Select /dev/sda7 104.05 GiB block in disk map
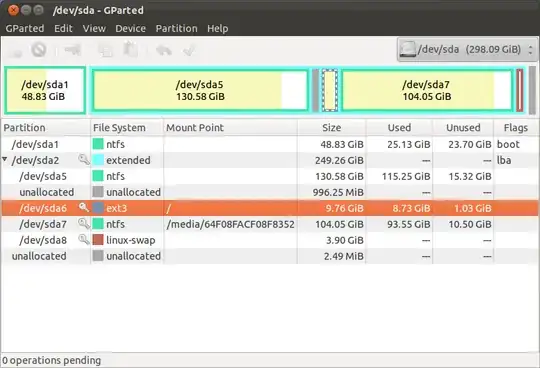 427,90
